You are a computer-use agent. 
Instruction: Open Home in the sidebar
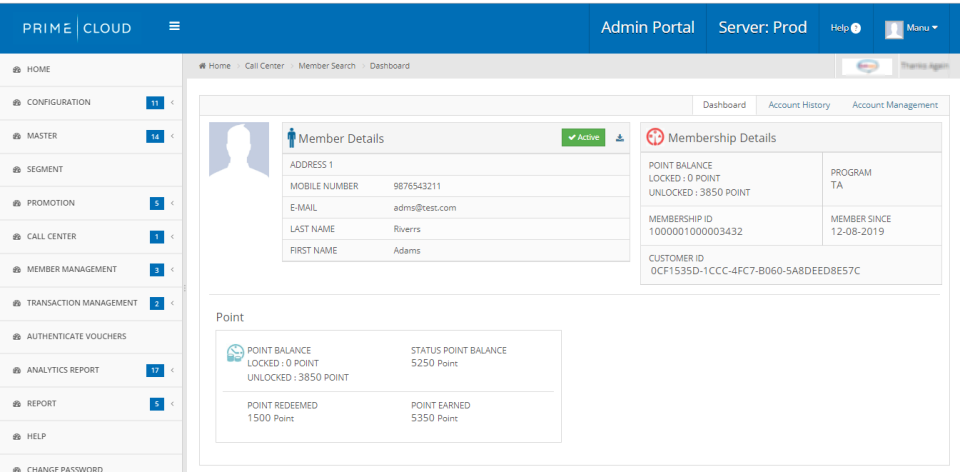pos(91,70)
